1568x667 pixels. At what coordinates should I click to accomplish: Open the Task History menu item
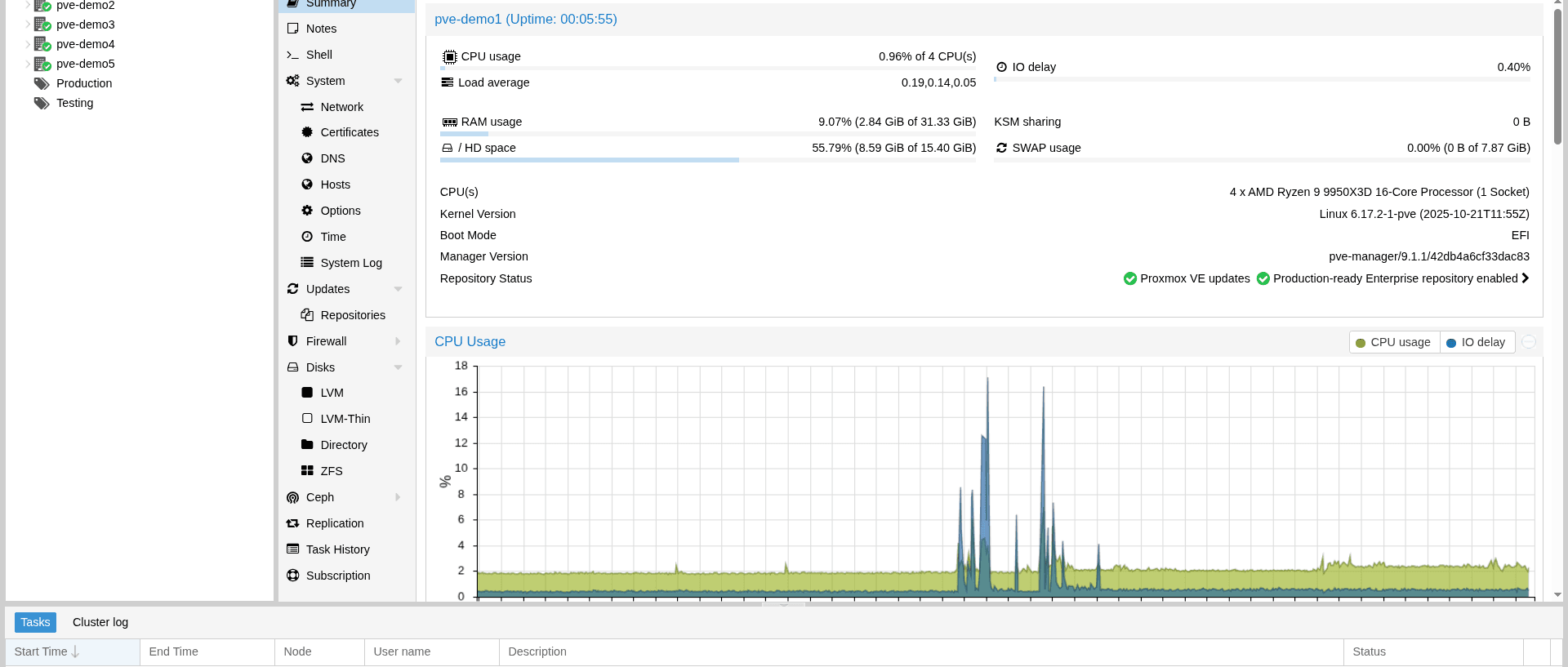pyautogui.click(x=346, y=549)
